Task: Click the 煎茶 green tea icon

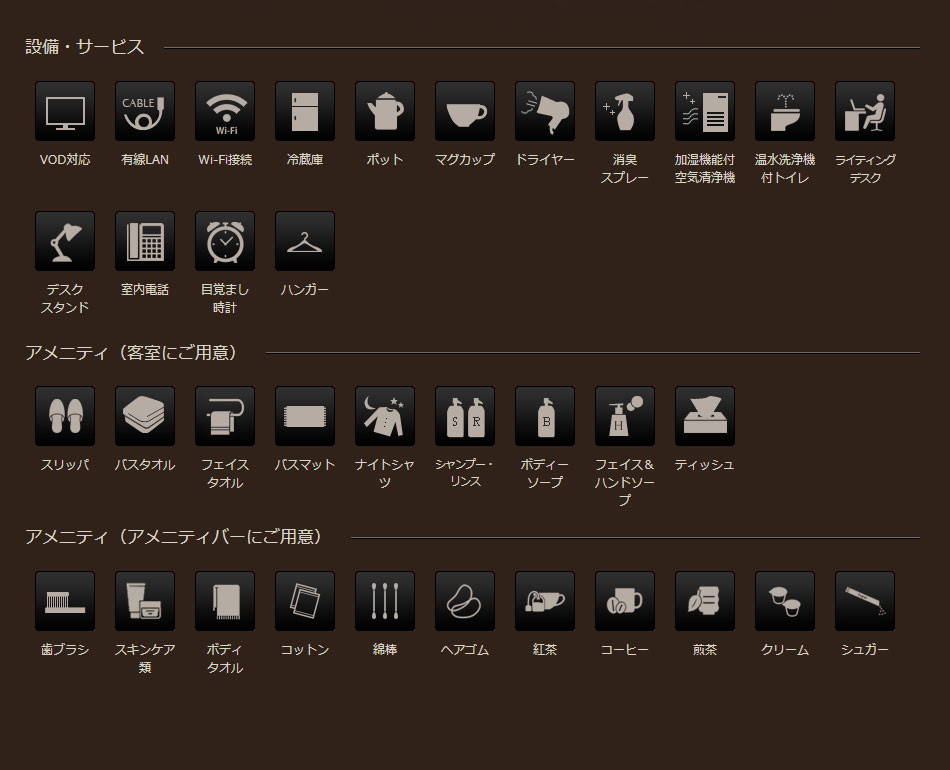Action: coord(705,601)
